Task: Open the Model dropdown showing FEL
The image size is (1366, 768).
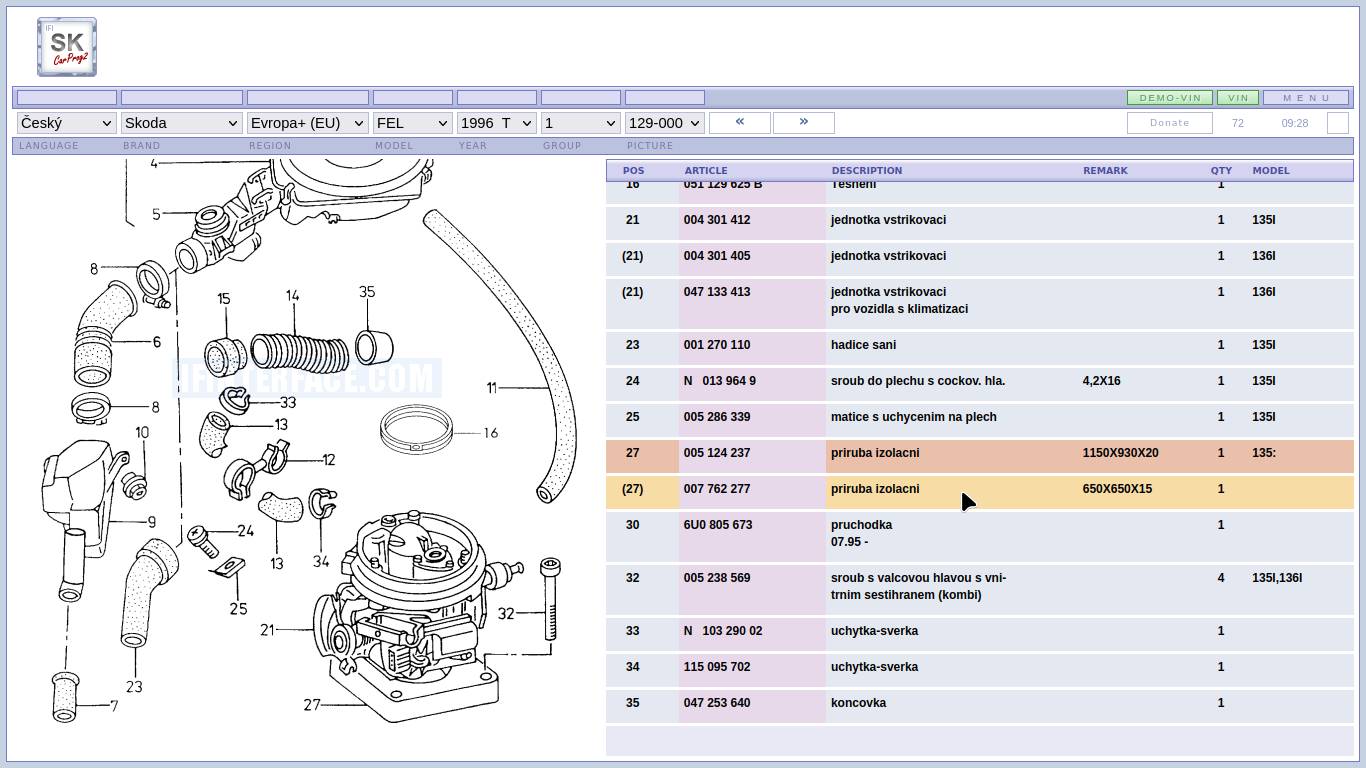Action: pos(412,123)
